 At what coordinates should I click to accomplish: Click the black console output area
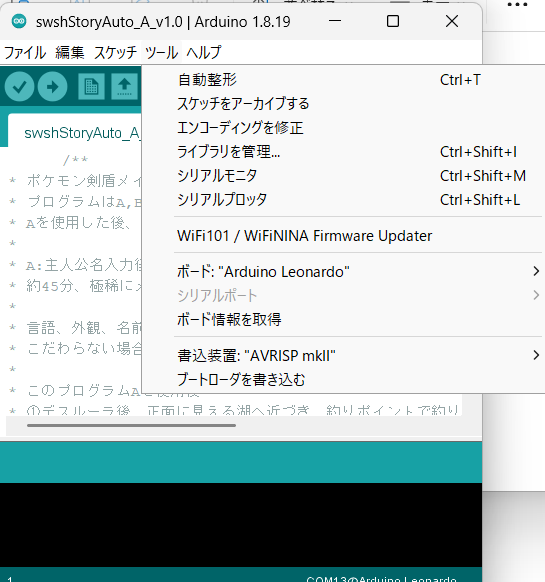241,524
